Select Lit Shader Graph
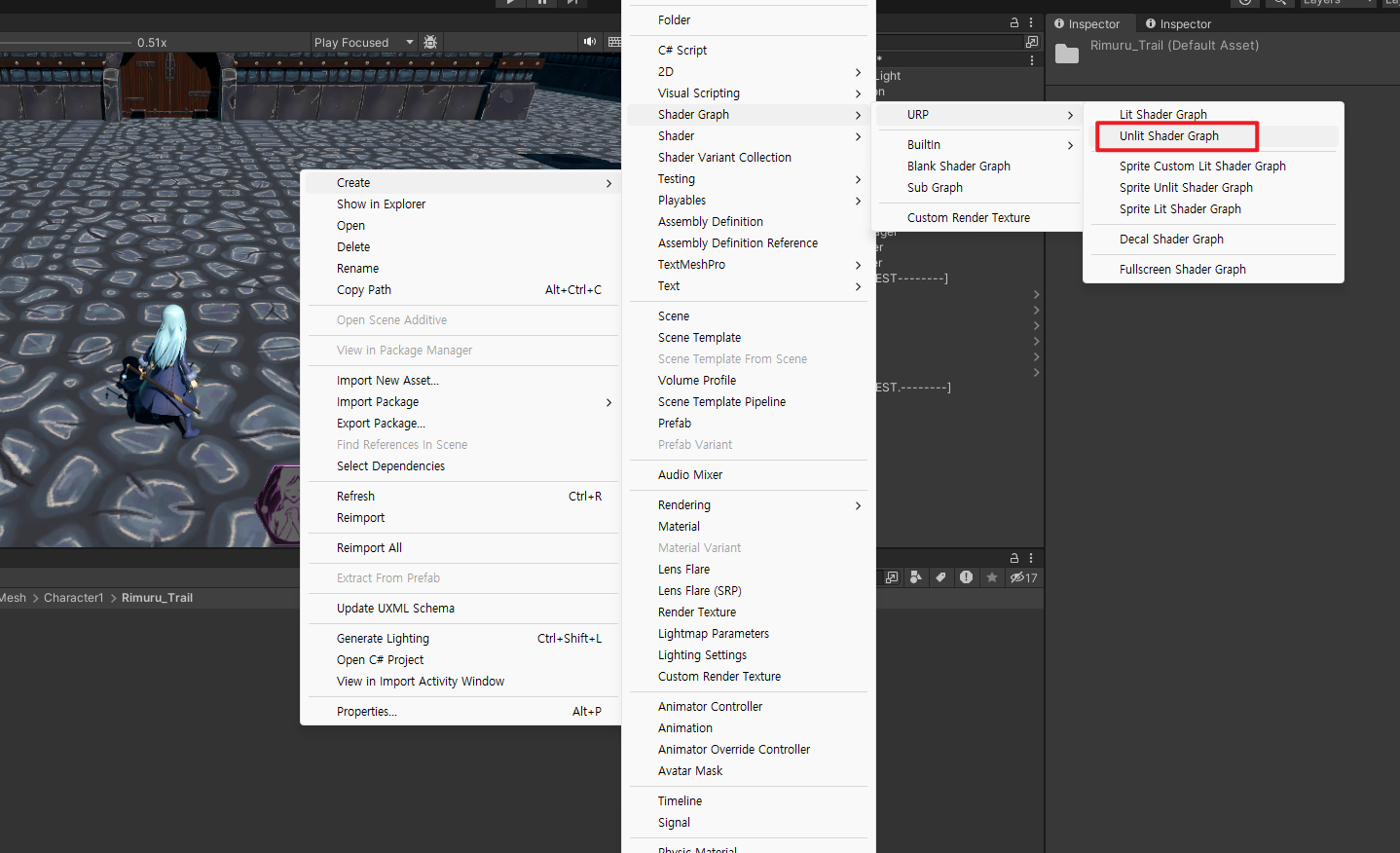This screenshot has height=853, width=1400. click(1212, 114)
